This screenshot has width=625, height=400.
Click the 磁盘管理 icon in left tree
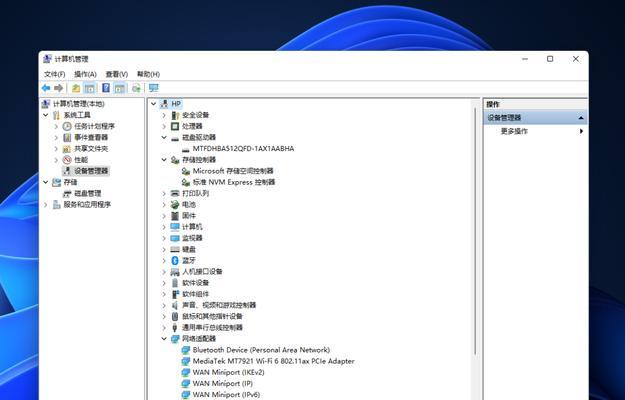(67, 194)
